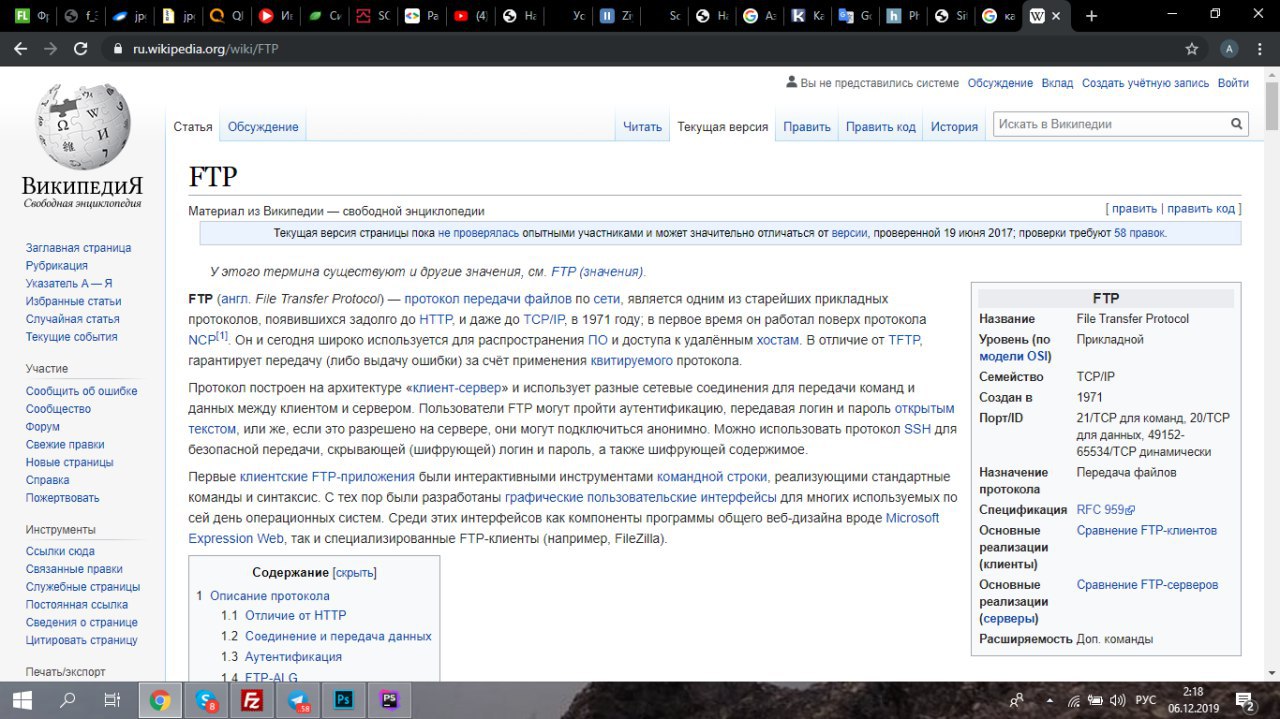Open Task View on the taskbar
Screen dimensions: 1280x719
[x=113, y=700]
